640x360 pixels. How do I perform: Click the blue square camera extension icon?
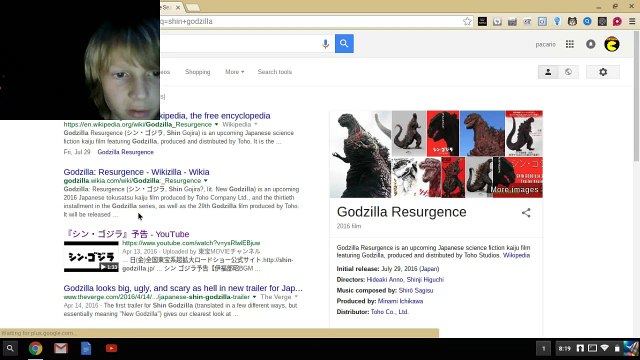(x=542, y=21)
